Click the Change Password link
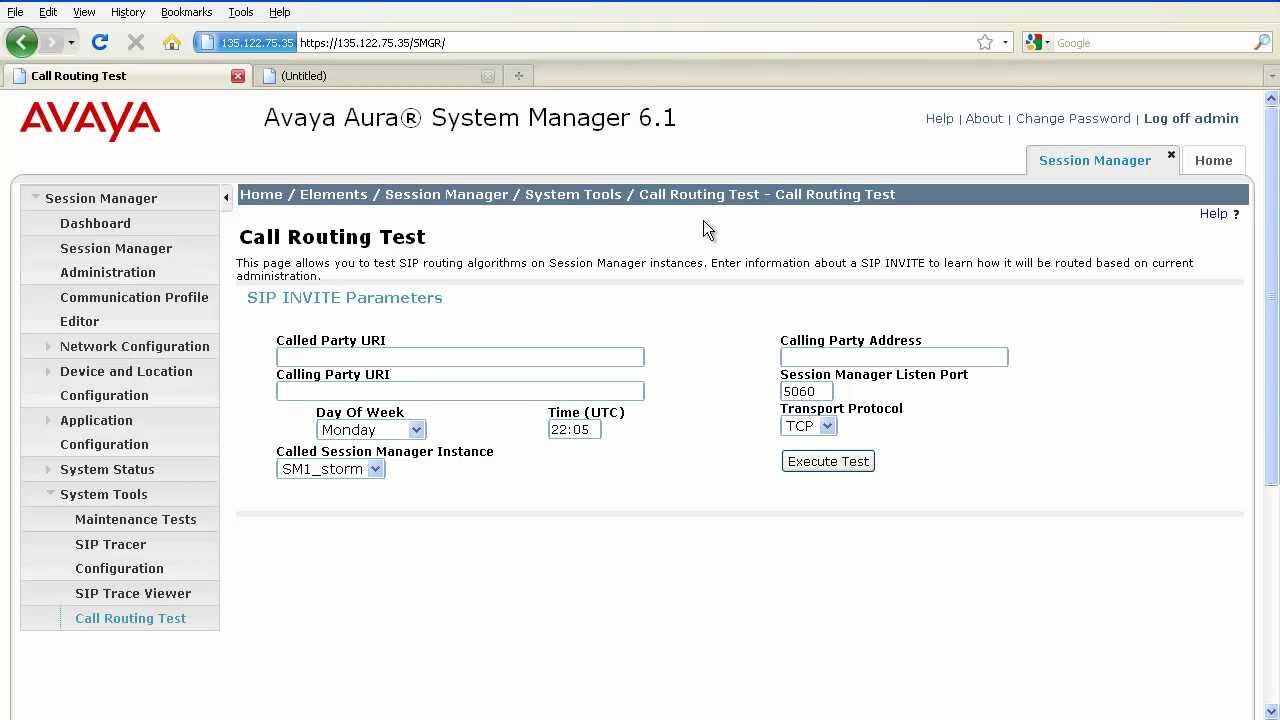 pos(1073,118)
